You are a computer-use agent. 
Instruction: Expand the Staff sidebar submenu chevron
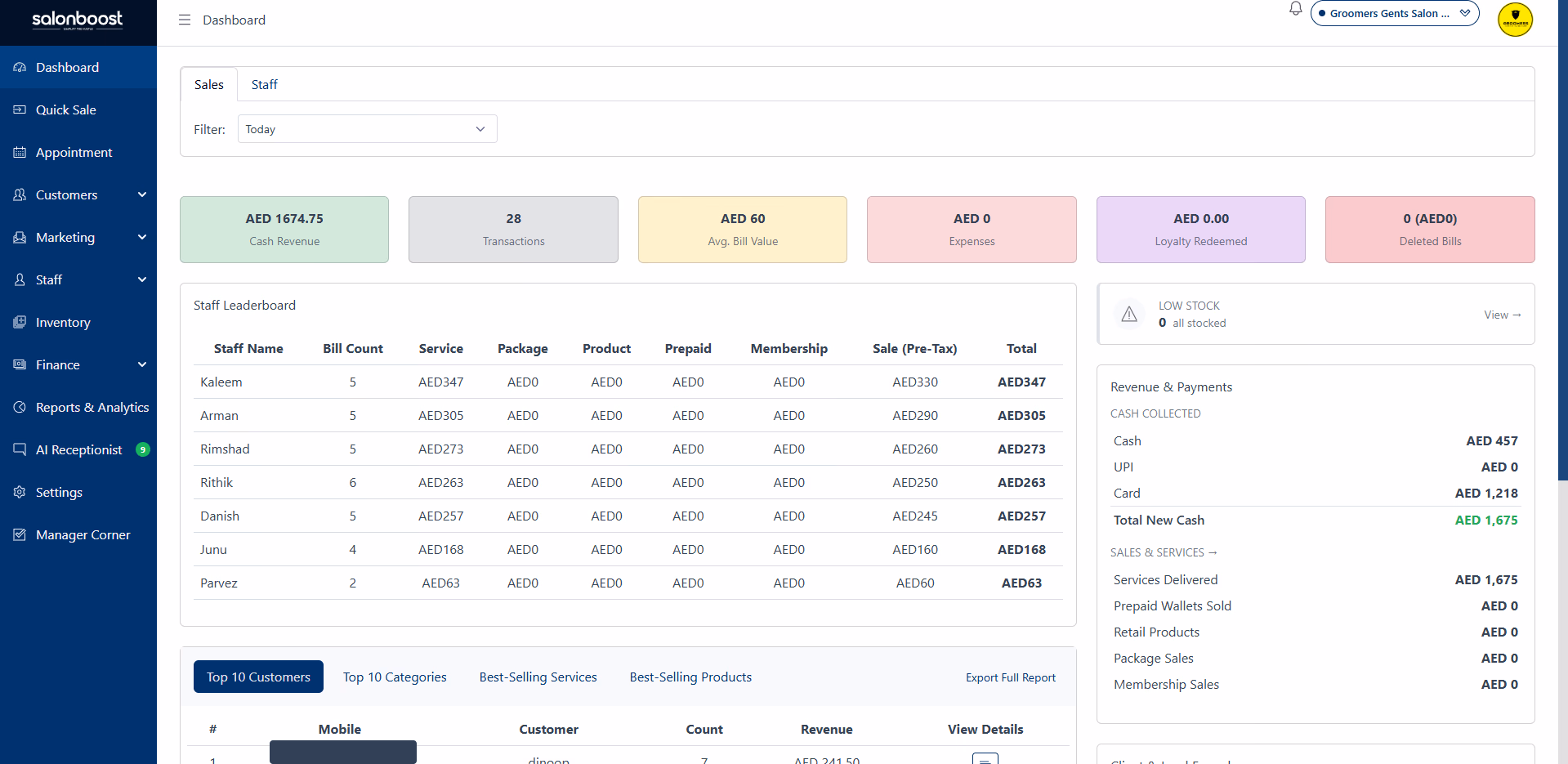click(142, 279)
